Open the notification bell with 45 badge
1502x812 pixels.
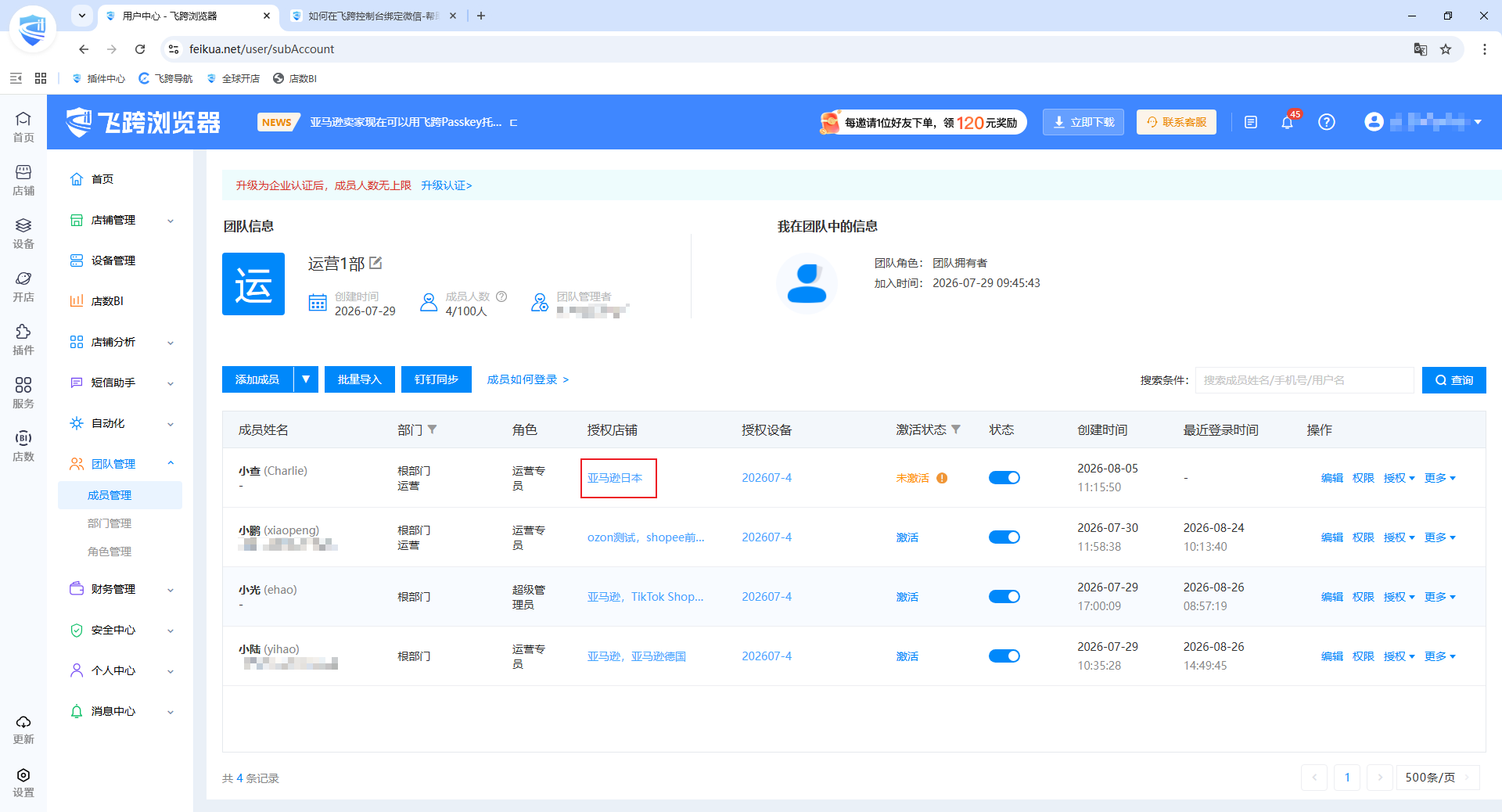click(x=1287, y=122)
